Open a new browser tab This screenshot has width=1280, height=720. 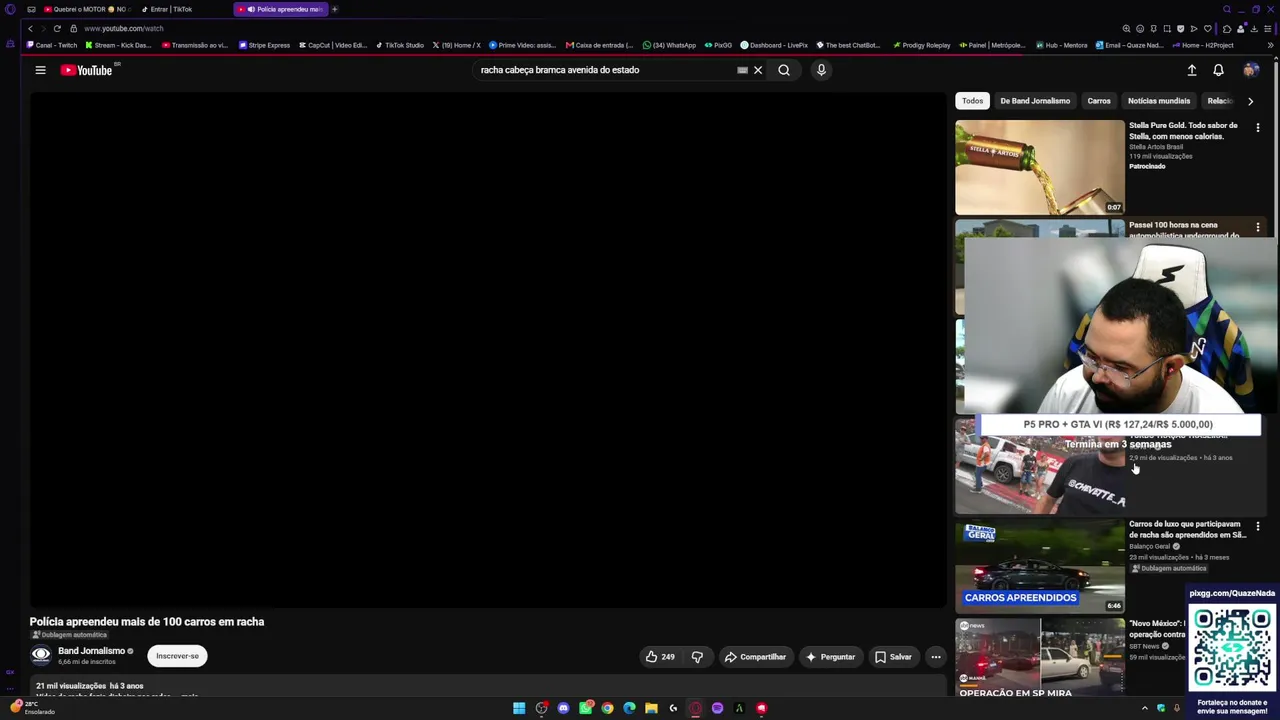(334, 9)
